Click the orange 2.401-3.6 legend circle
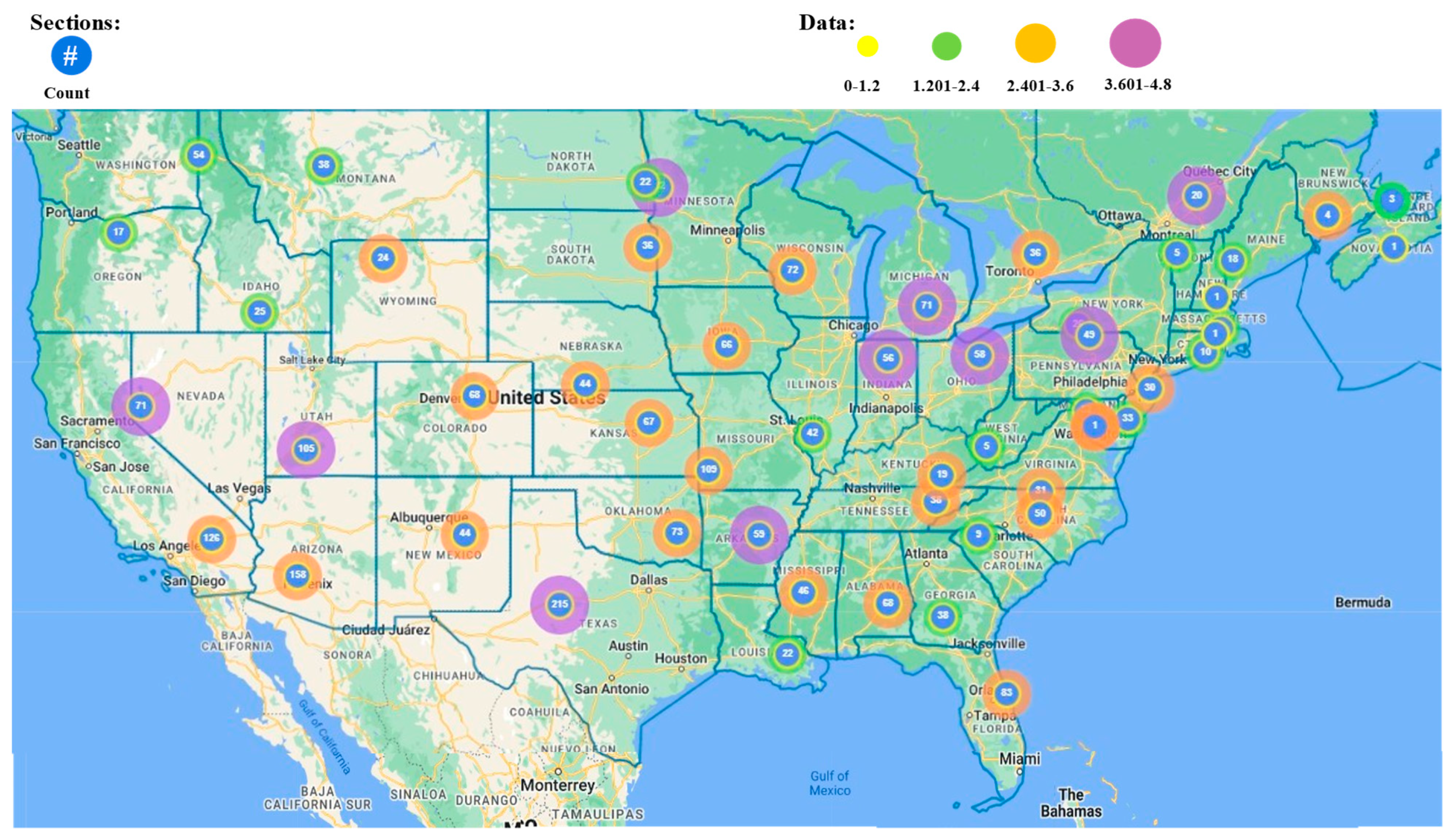Screen dimensions: 1456x840 click(1035, 43)
